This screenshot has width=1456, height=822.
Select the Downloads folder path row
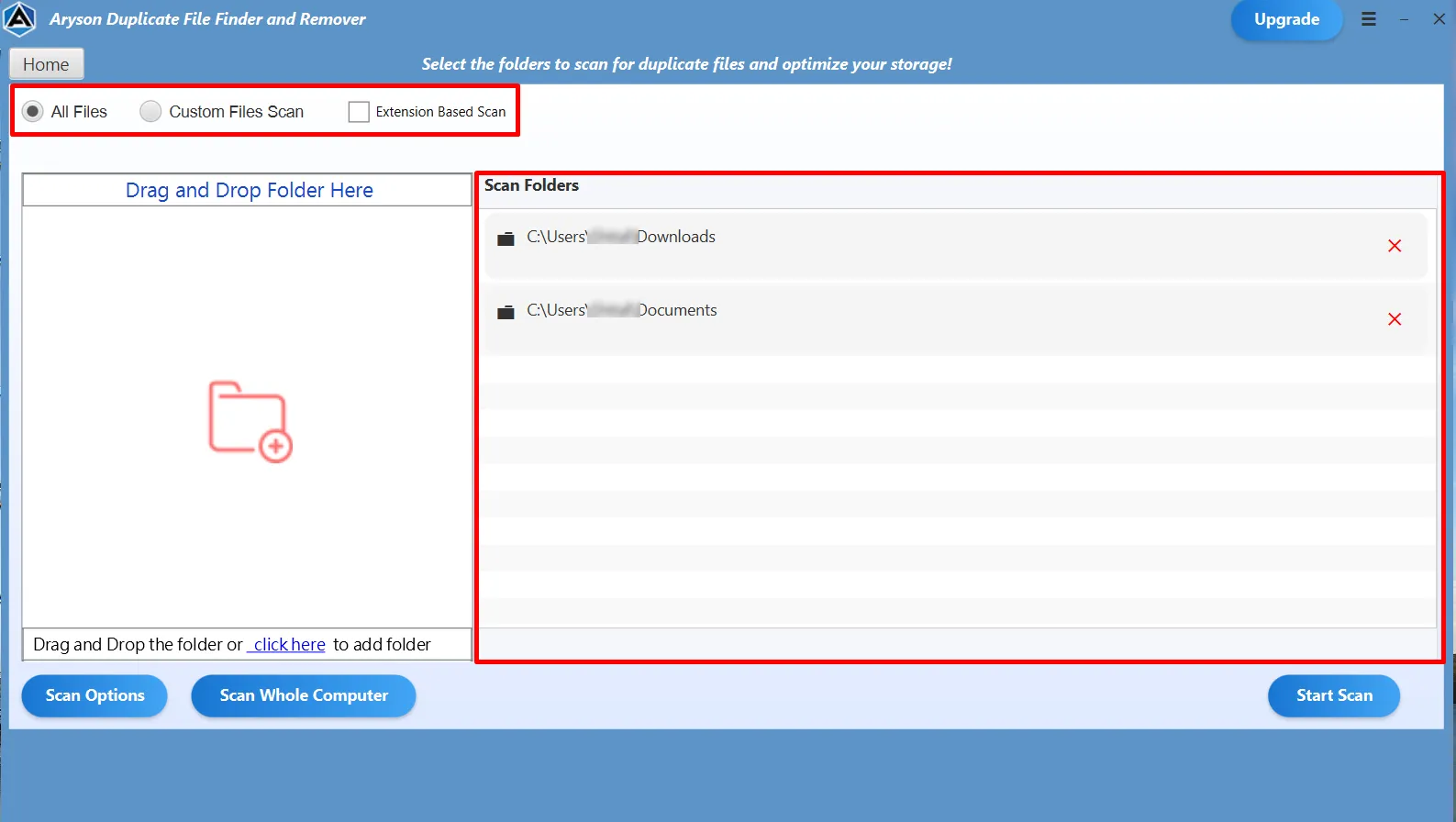[x=956, y=245]
